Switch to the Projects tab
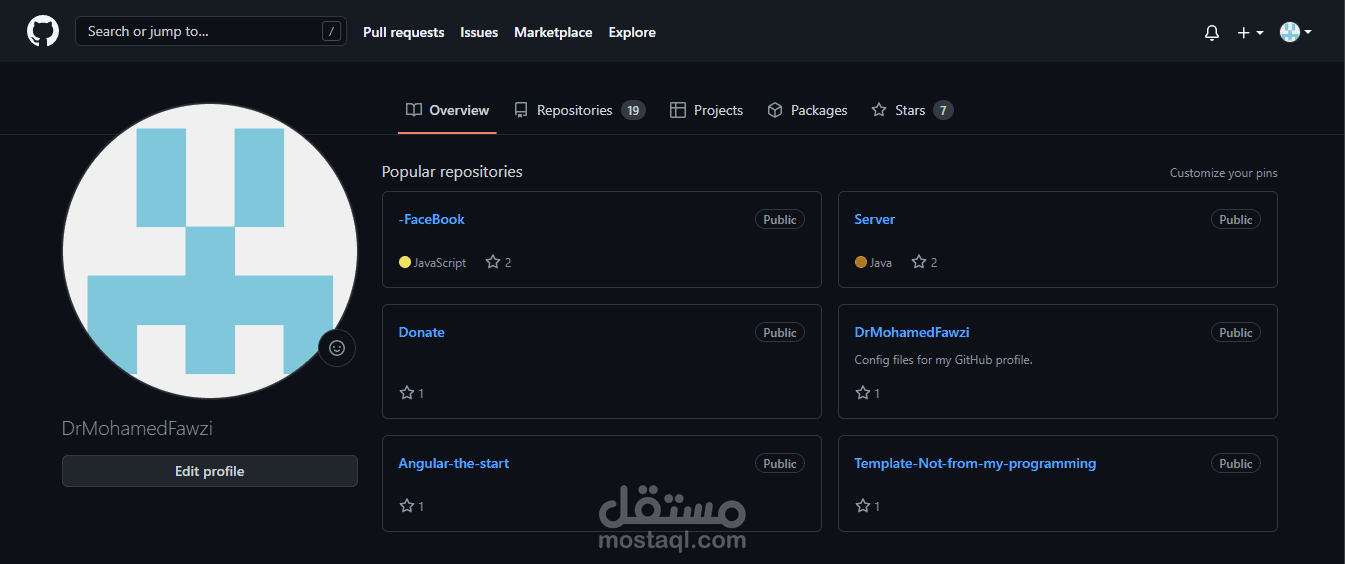1345x564 pixels. coord(706,110)
